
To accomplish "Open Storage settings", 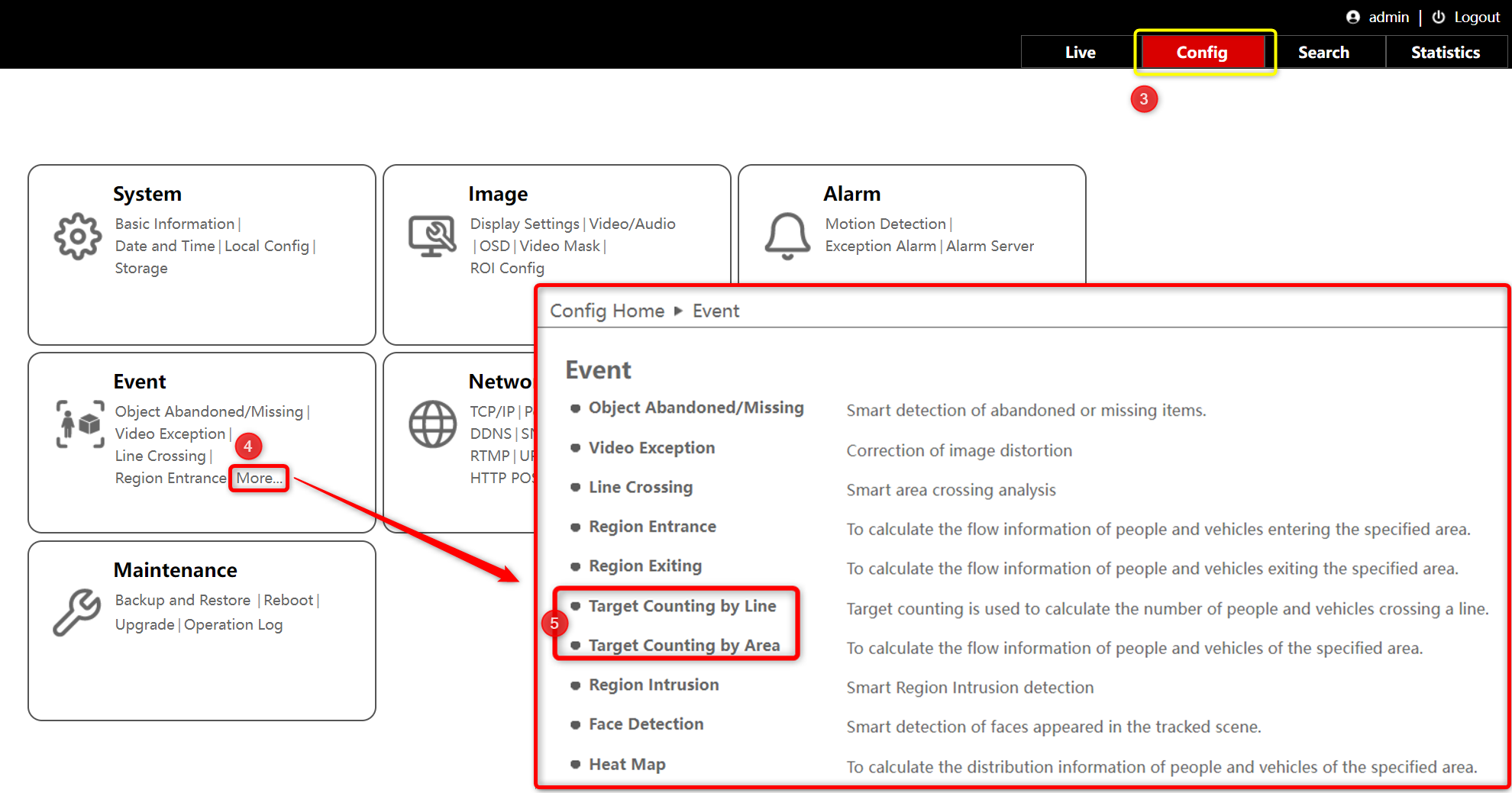I will (141, 268).
